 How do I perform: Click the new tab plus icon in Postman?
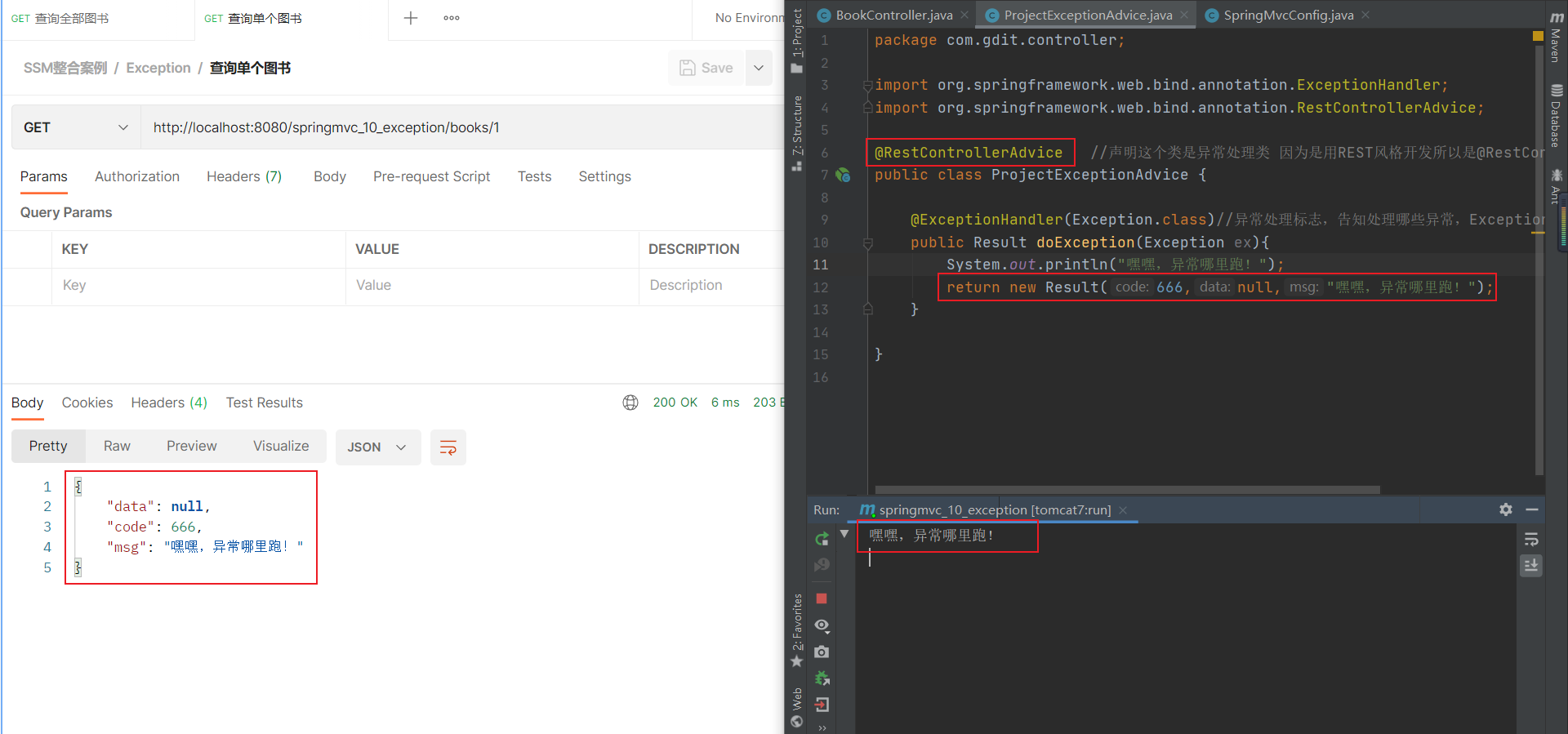pos(411,18)
